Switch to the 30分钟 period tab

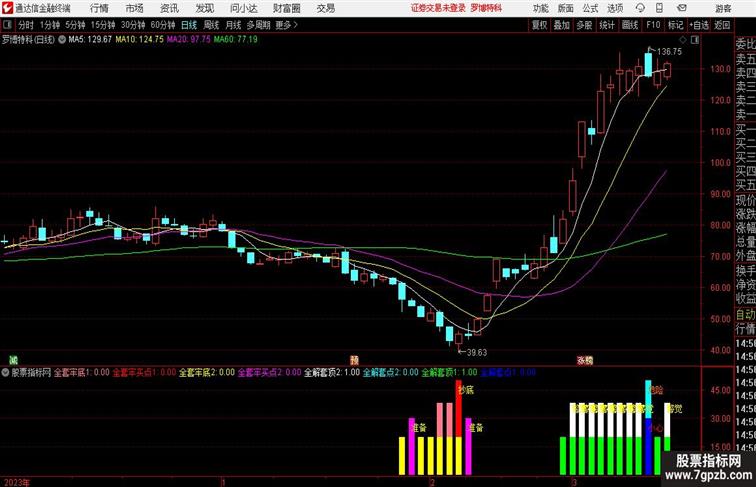click(x=133, y=25)
